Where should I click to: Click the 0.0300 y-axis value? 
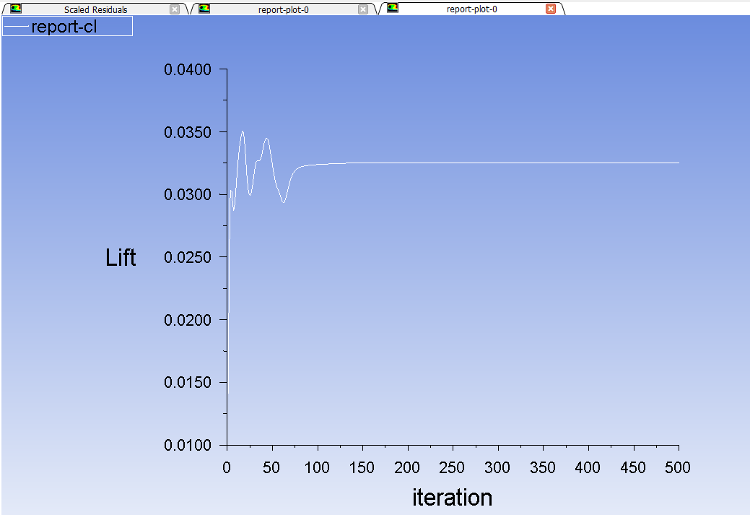tap(188, 195)
